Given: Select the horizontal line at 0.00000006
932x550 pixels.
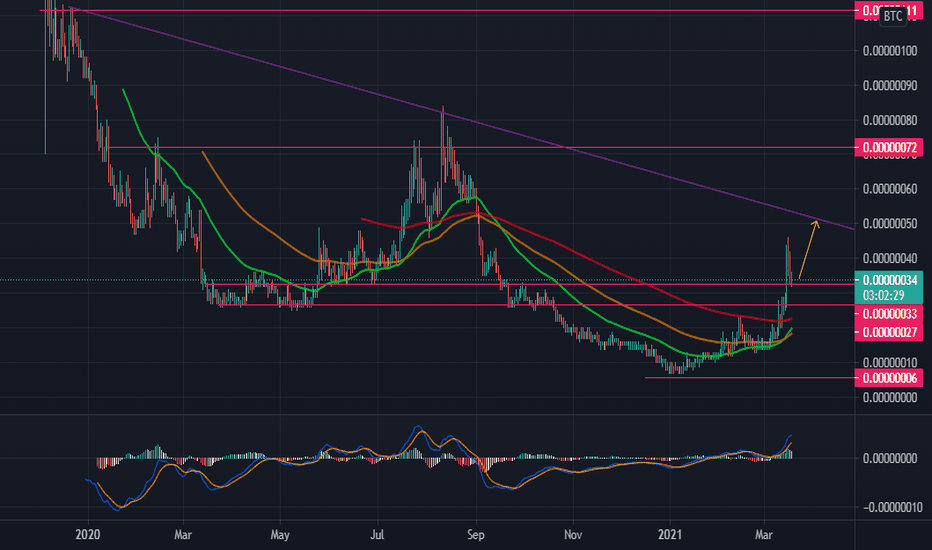Looking at the screenshot, I should tap(749, 378).
